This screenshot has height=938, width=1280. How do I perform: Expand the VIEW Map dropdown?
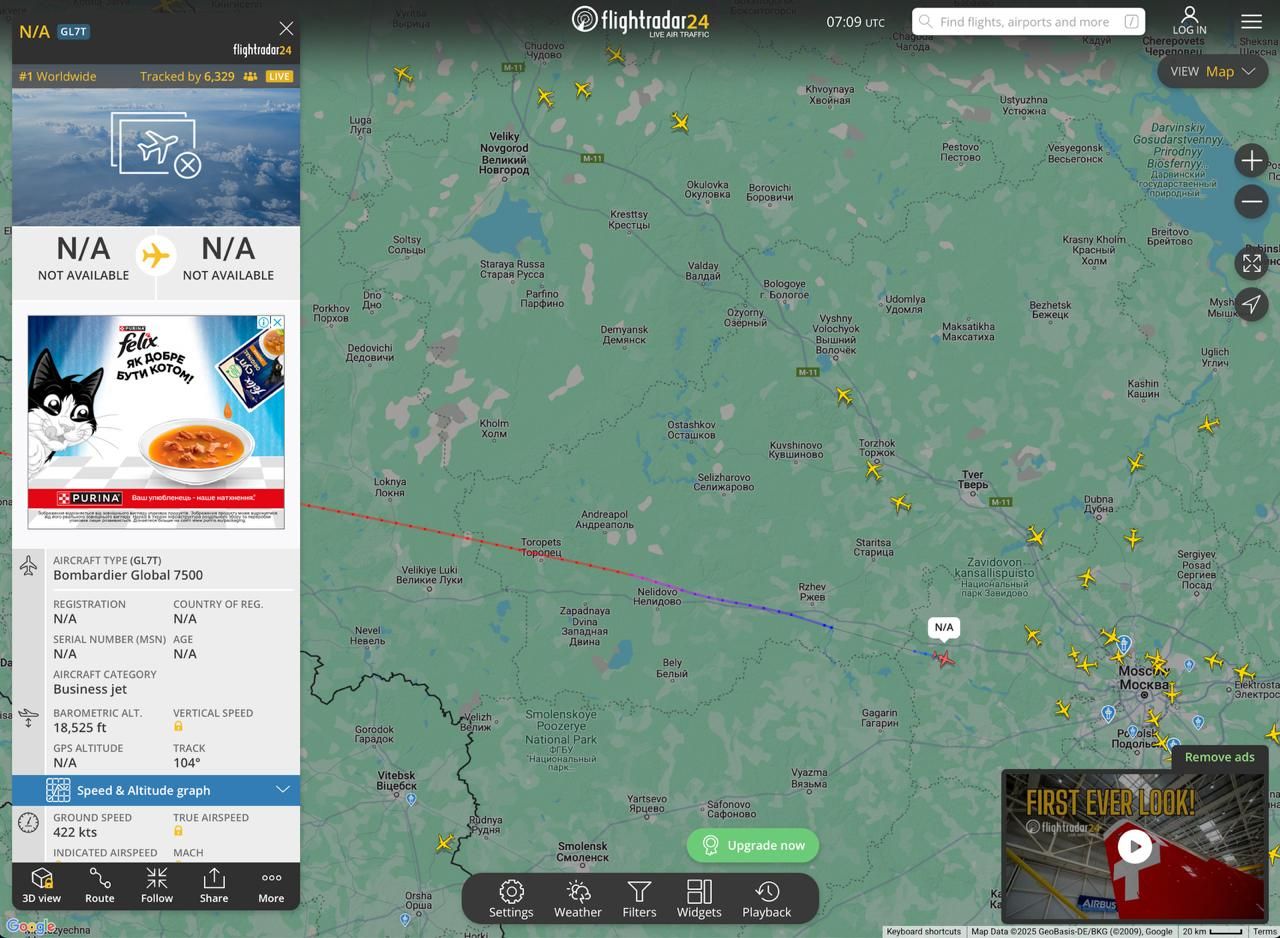(1213, 71)
